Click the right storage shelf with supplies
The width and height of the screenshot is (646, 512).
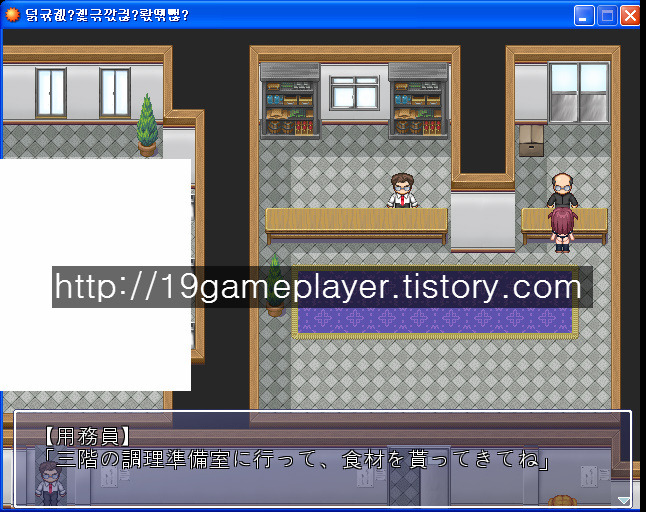click(x=418, y=101)
